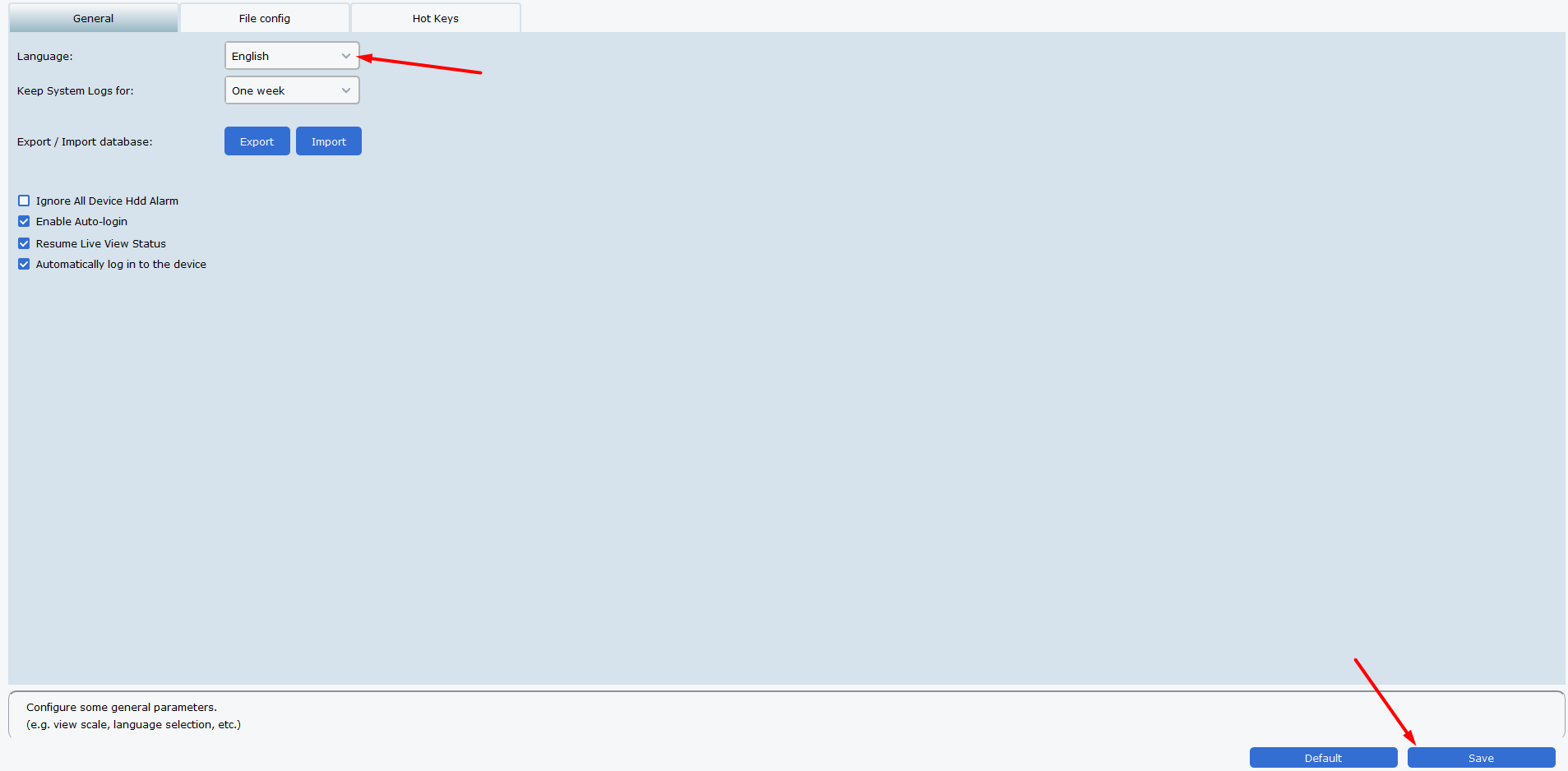1568x771 pixels.
Task: Export the database with the Export button
Action: tap(257, 141)
